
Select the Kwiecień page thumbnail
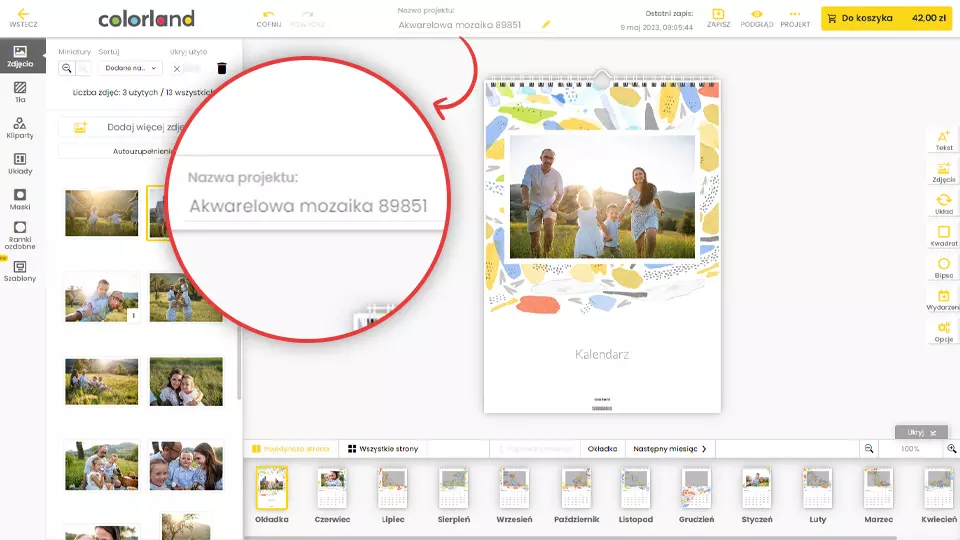click(939, 488)
